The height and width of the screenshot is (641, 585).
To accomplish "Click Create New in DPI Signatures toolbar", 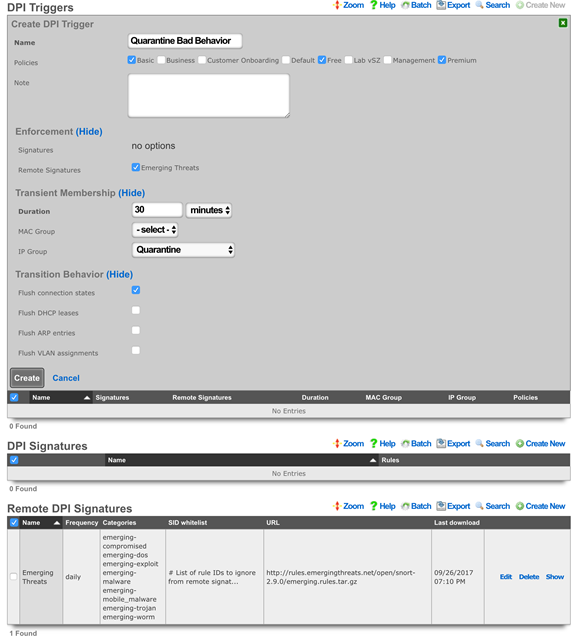I will click(x=540, y=444).
